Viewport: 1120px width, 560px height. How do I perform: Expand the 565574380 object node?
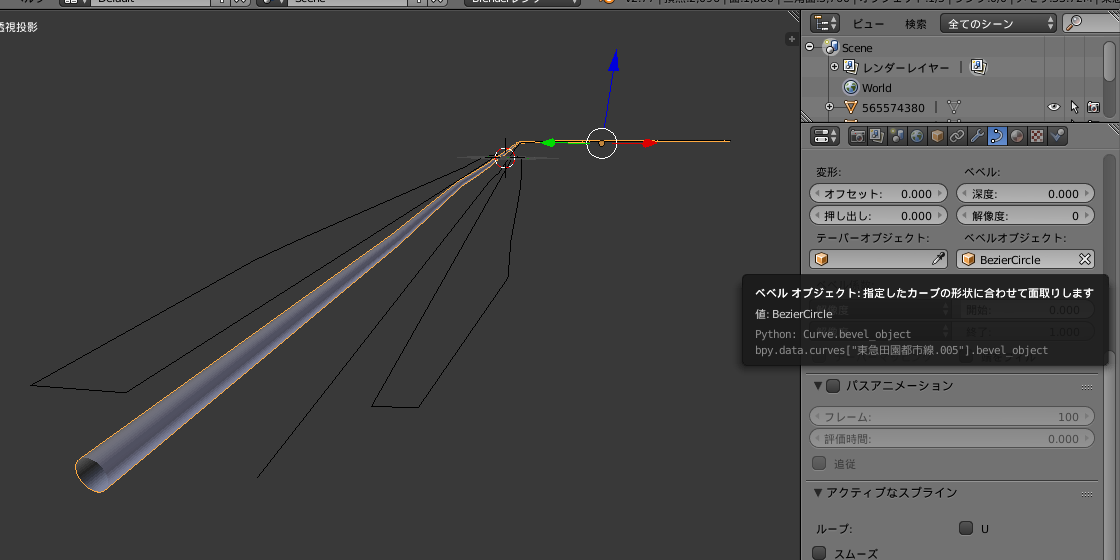(x=829, y=107)
